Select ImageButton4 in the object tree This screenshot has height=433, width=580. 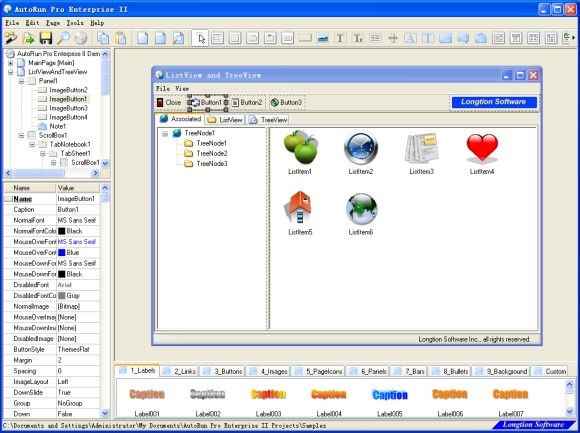point(68,117)
